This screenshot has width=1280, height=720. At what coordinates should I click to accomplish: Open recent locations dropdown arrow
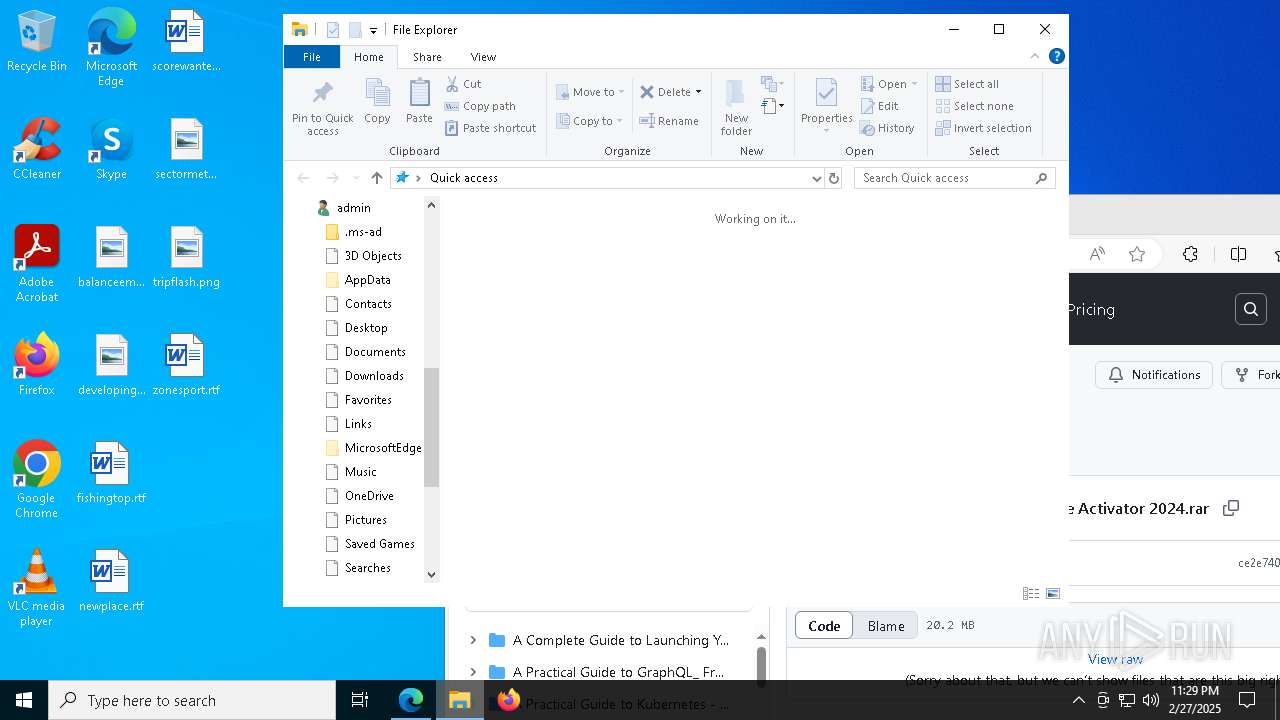click(356, 178)
